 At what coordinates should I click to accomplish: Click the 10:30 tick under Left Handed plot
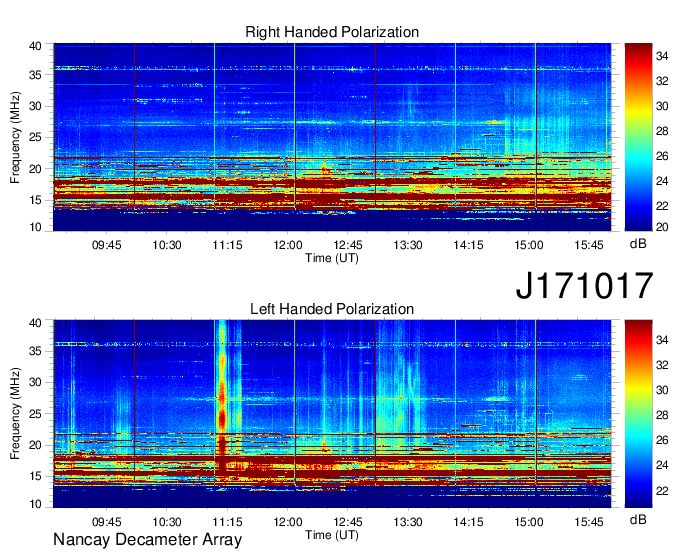167,522
